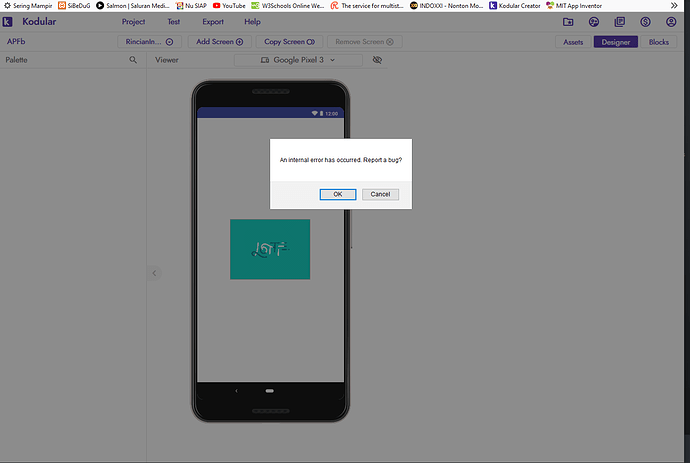Click the Remove Screen button
Screen dimensions: 690x463
pyautogui.click(x=364, y=42)
